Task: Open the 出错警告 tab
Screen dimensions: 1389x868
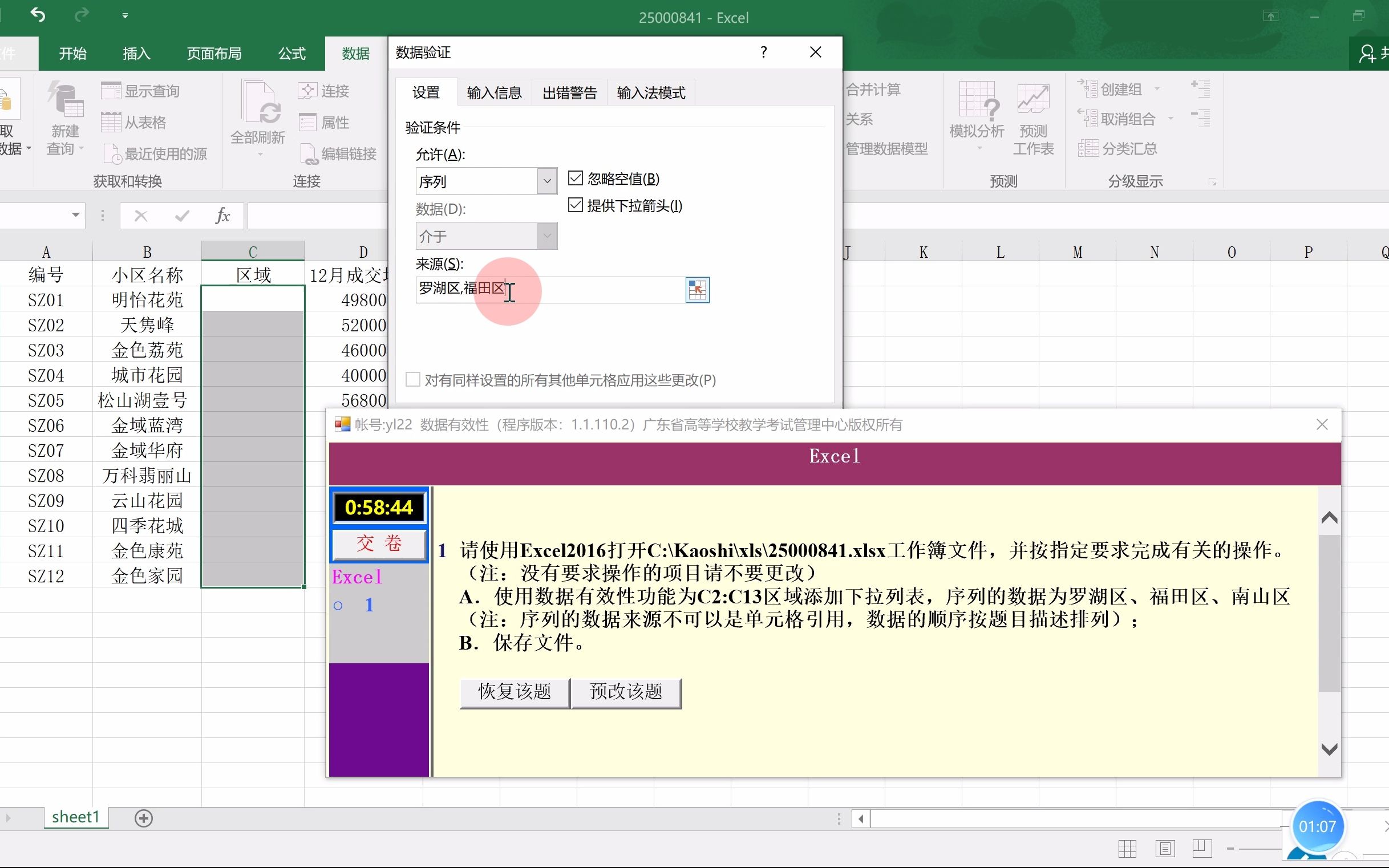Action: pos(569,92)
